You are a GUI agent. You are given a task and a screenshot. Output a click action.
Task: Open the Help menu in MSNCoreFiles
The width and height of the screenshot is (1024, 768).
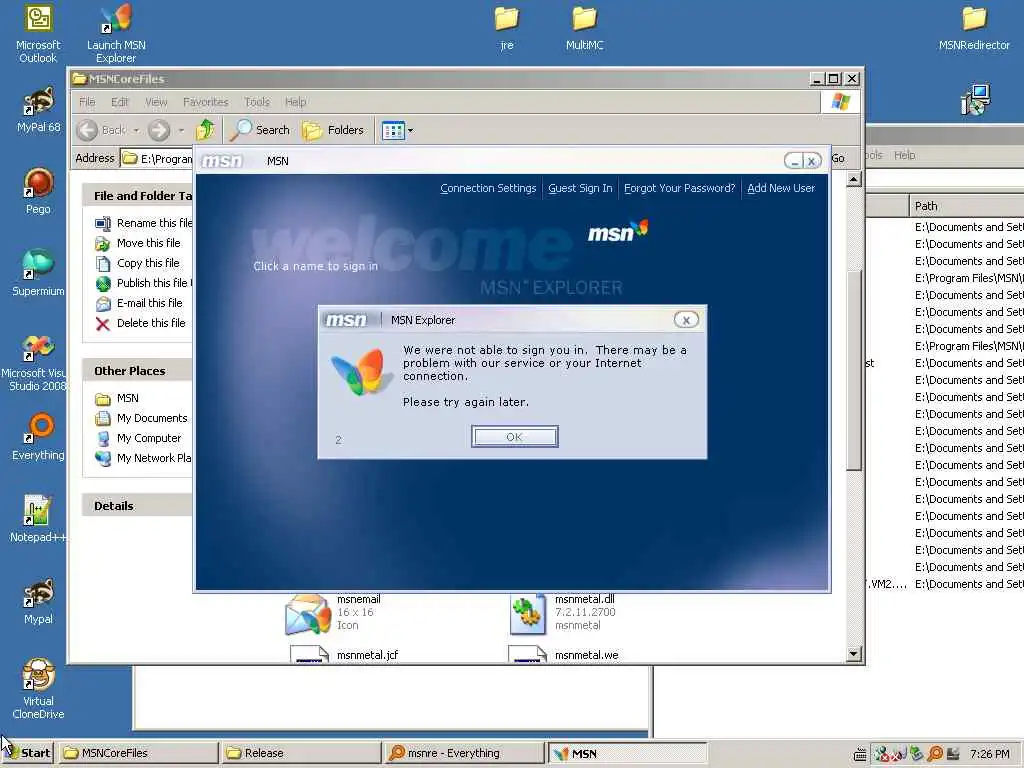coord(295,102)
